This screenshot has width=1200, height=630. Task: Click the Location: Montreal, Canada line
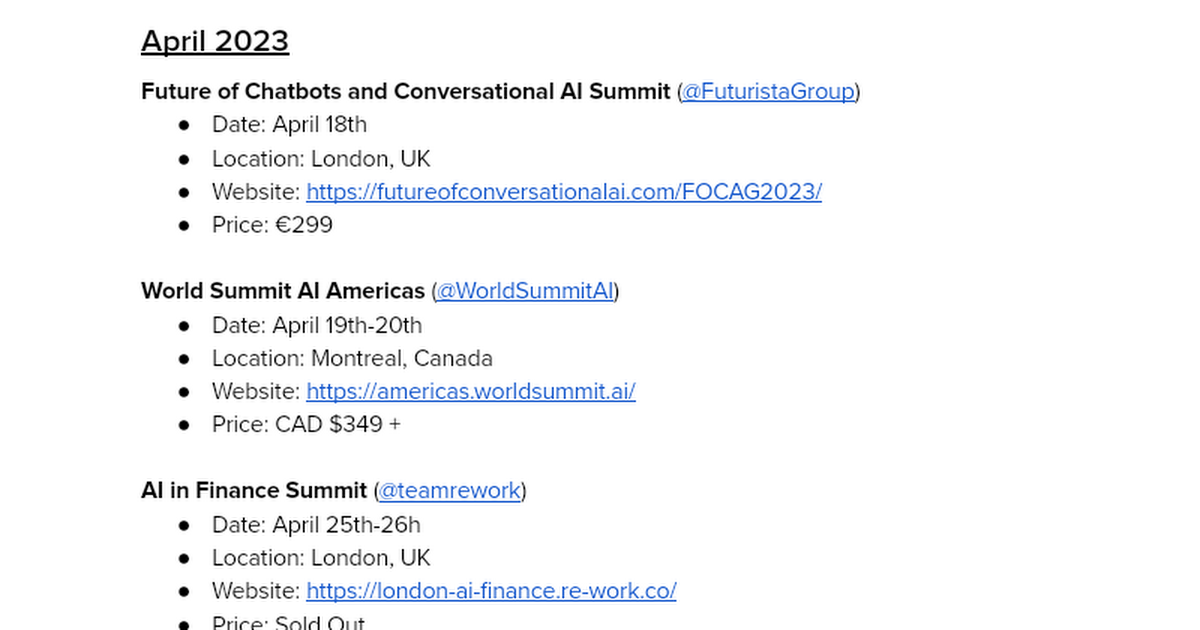coord(352,358)
